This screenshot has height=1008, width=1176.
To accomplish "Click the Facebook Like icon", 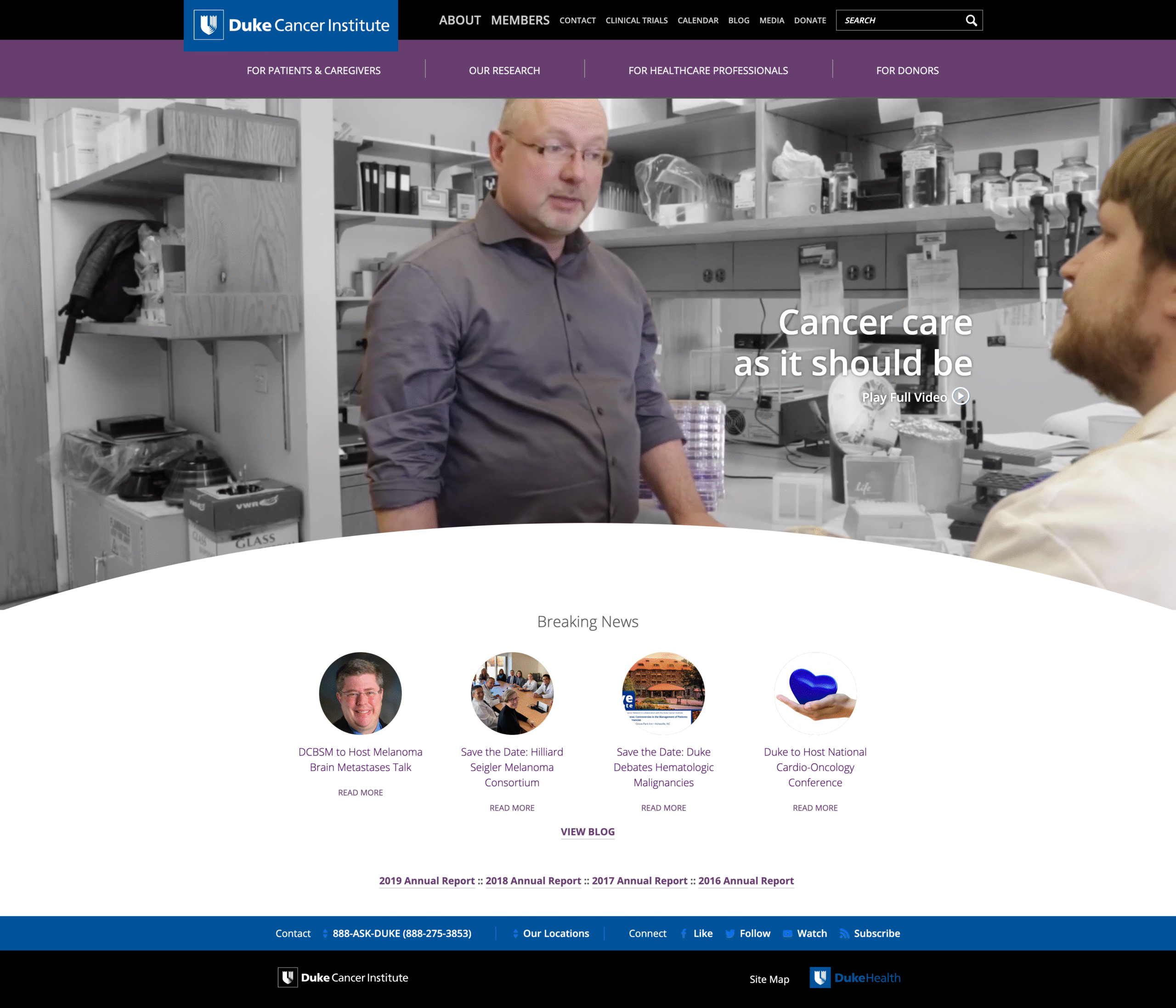I will click(684, 934).
